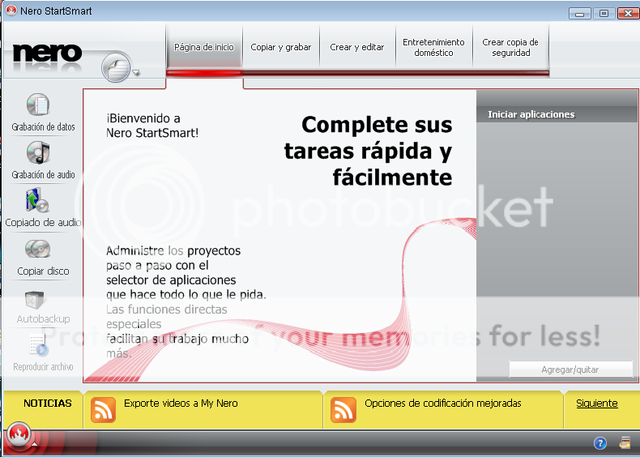Launch Grabación de audio tool
Image resolution: width=640 pixels, height=457 pixels.
(38, 153)
